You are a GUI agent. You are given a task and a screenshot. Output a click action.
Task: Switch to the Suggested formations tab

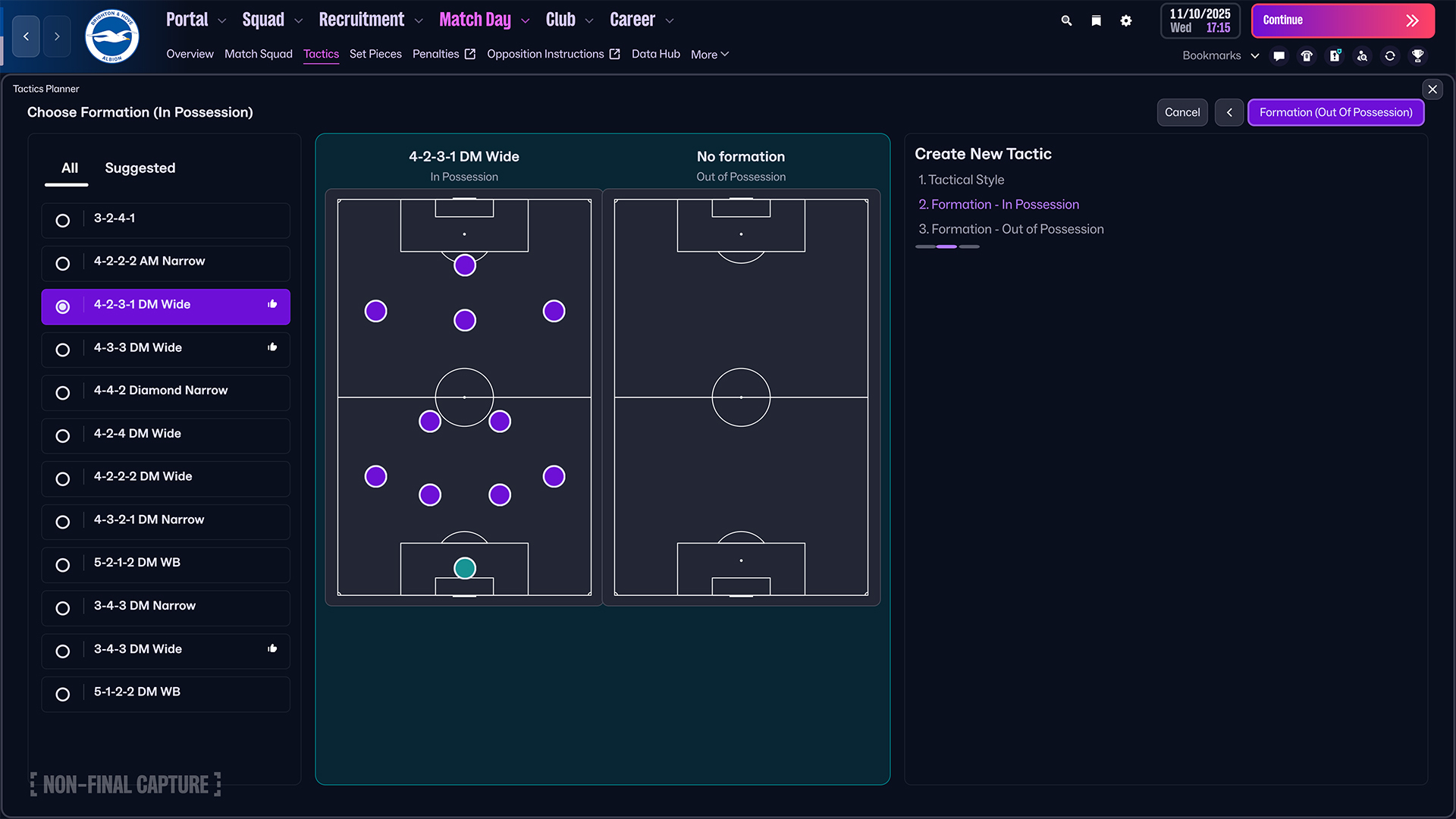click(x=140, y=168)
